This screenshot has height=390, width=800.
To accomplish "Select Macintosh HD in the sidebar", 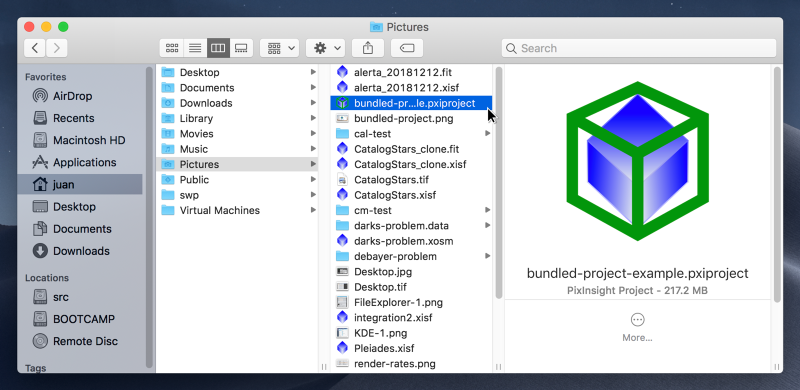I will pos(80,140).
